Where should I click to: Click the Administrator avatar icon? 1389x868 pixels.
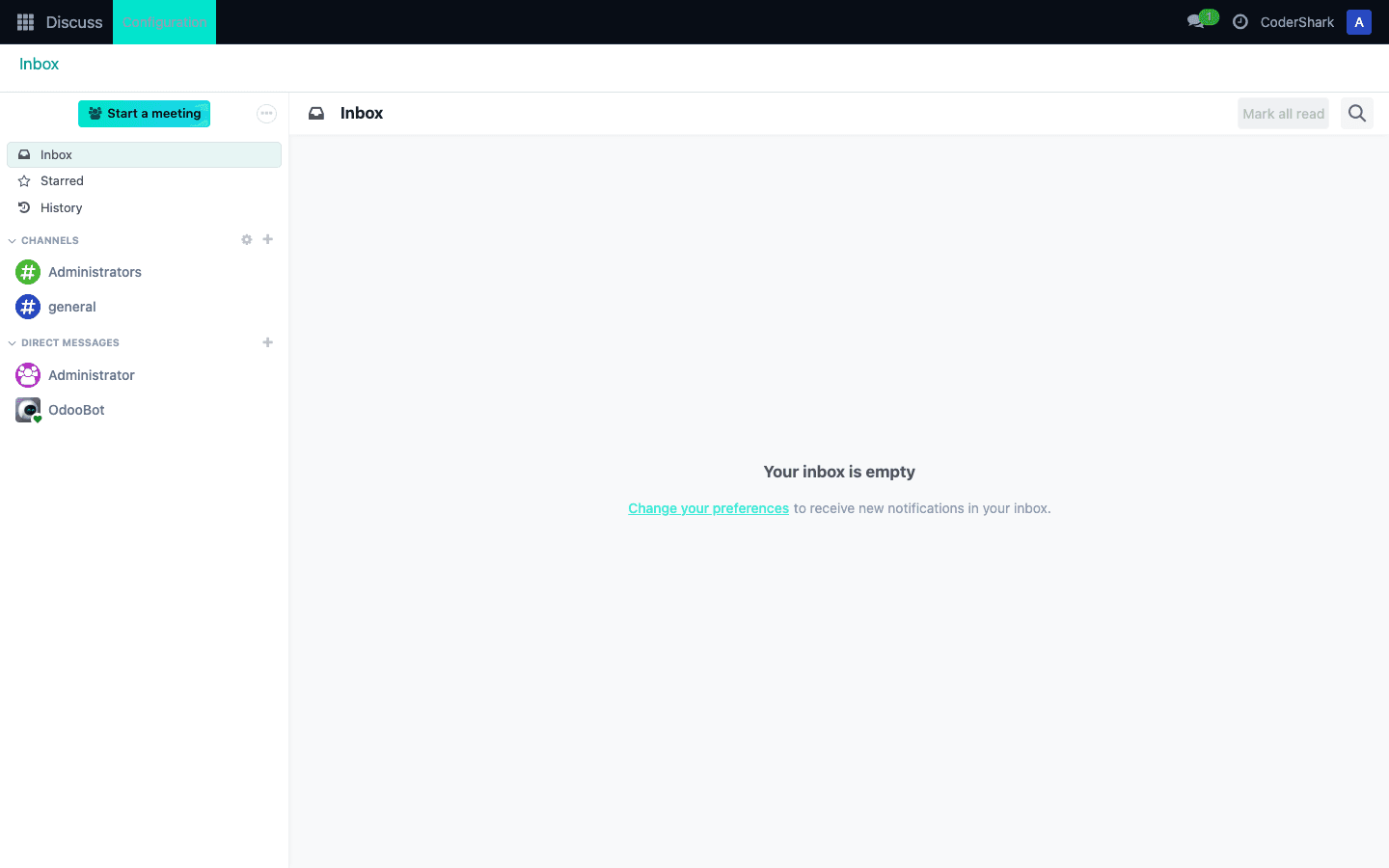[28, 375]
